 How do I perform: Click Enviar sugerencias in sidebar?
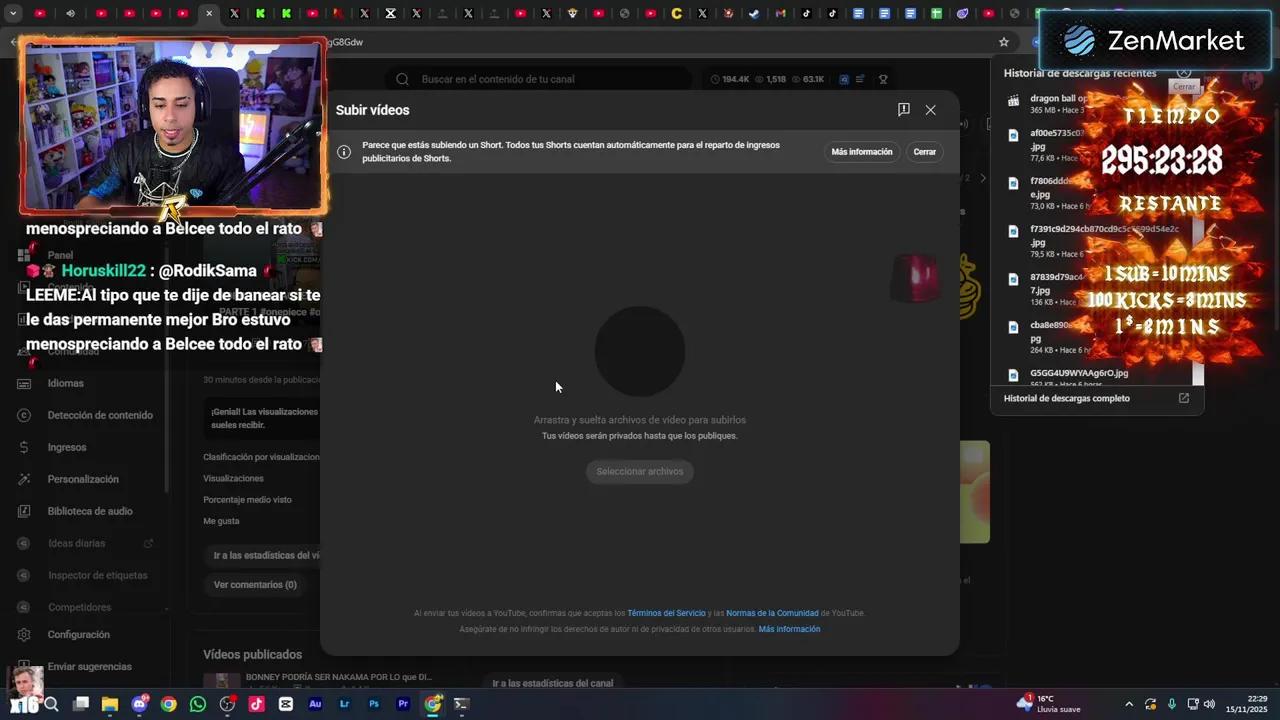pos(89,666)
